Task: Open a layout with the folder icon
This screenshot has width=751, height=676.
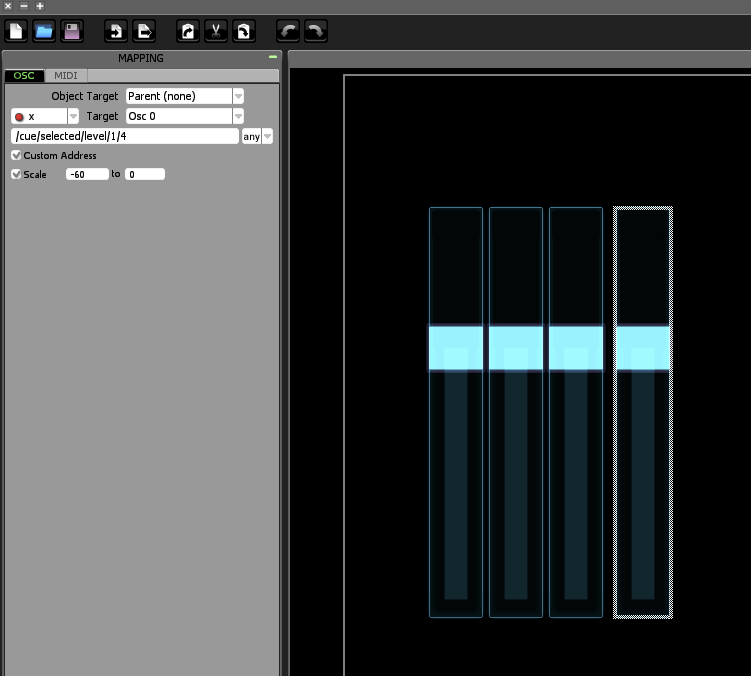Action: [x=44, y=31]
